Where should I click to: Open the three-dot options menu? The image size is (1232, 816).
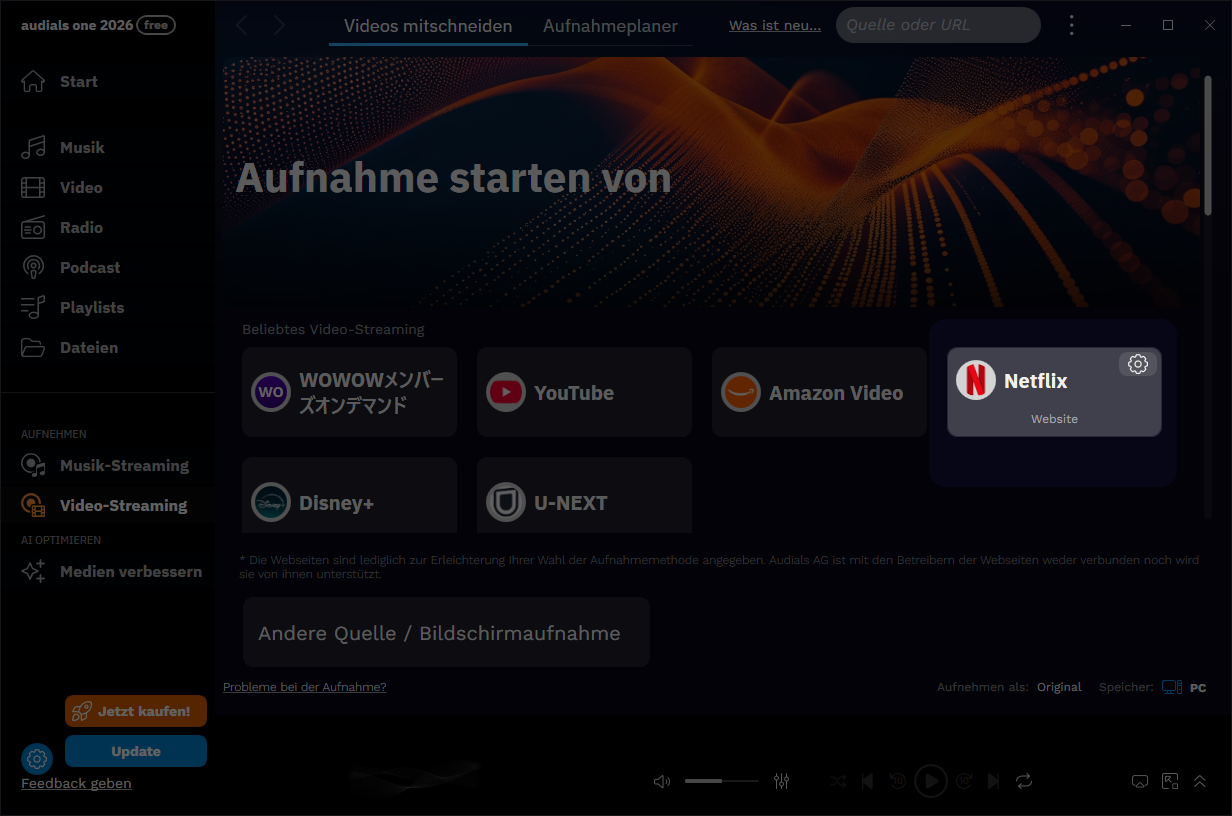pyautogui.click(x=1072, y=25)
